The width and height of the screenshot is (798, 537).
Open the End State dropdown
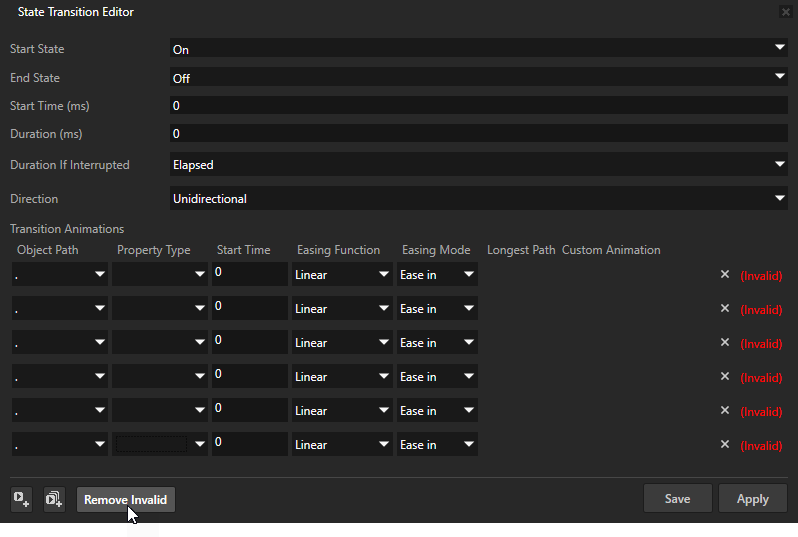pyautogui.click(x=478, y=78)
